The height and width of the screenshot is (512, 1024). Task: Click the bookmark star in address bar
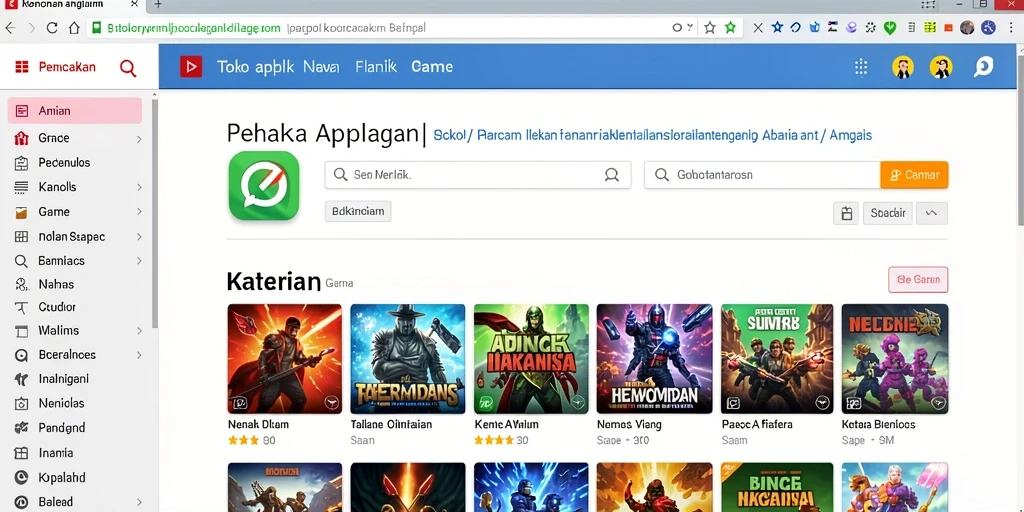coord(710,28)
